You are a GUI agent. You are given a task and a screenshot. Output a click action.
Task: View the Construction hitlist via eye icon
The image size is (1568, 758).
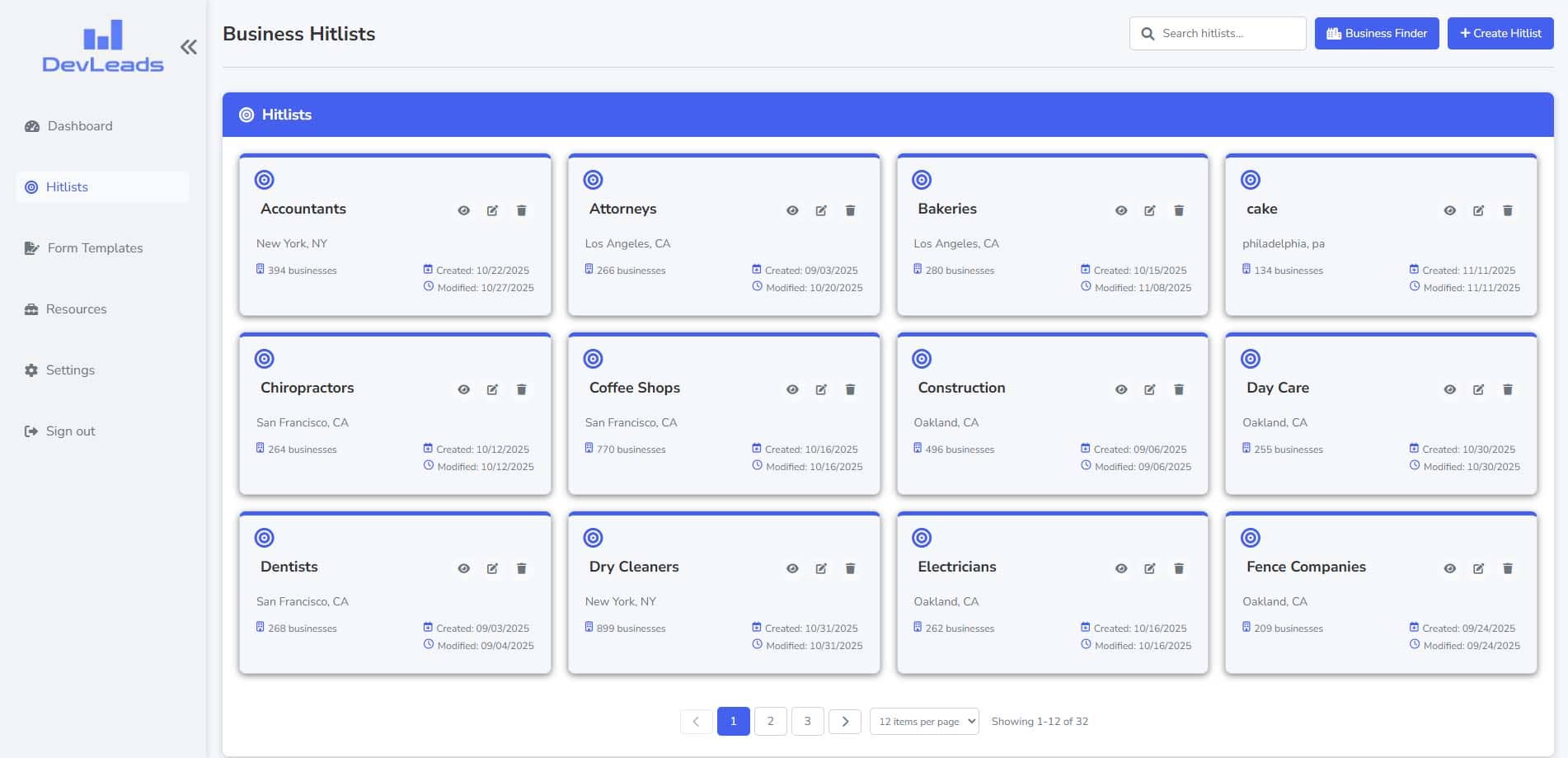(x=1121, y=390)
